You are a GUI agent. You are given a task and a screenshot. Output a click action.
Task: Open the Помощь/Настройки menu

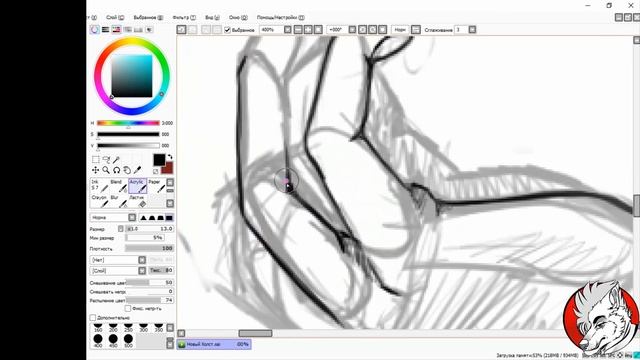click(x=280, y=18)
